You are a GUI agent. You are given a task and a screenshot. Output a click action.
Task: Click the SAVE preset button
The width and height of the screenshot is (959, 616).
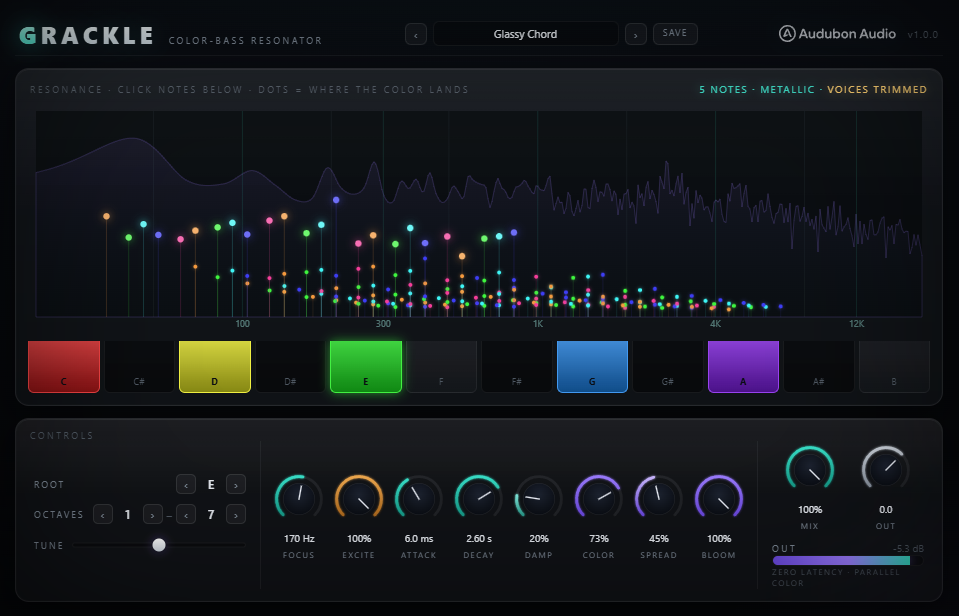675,34
